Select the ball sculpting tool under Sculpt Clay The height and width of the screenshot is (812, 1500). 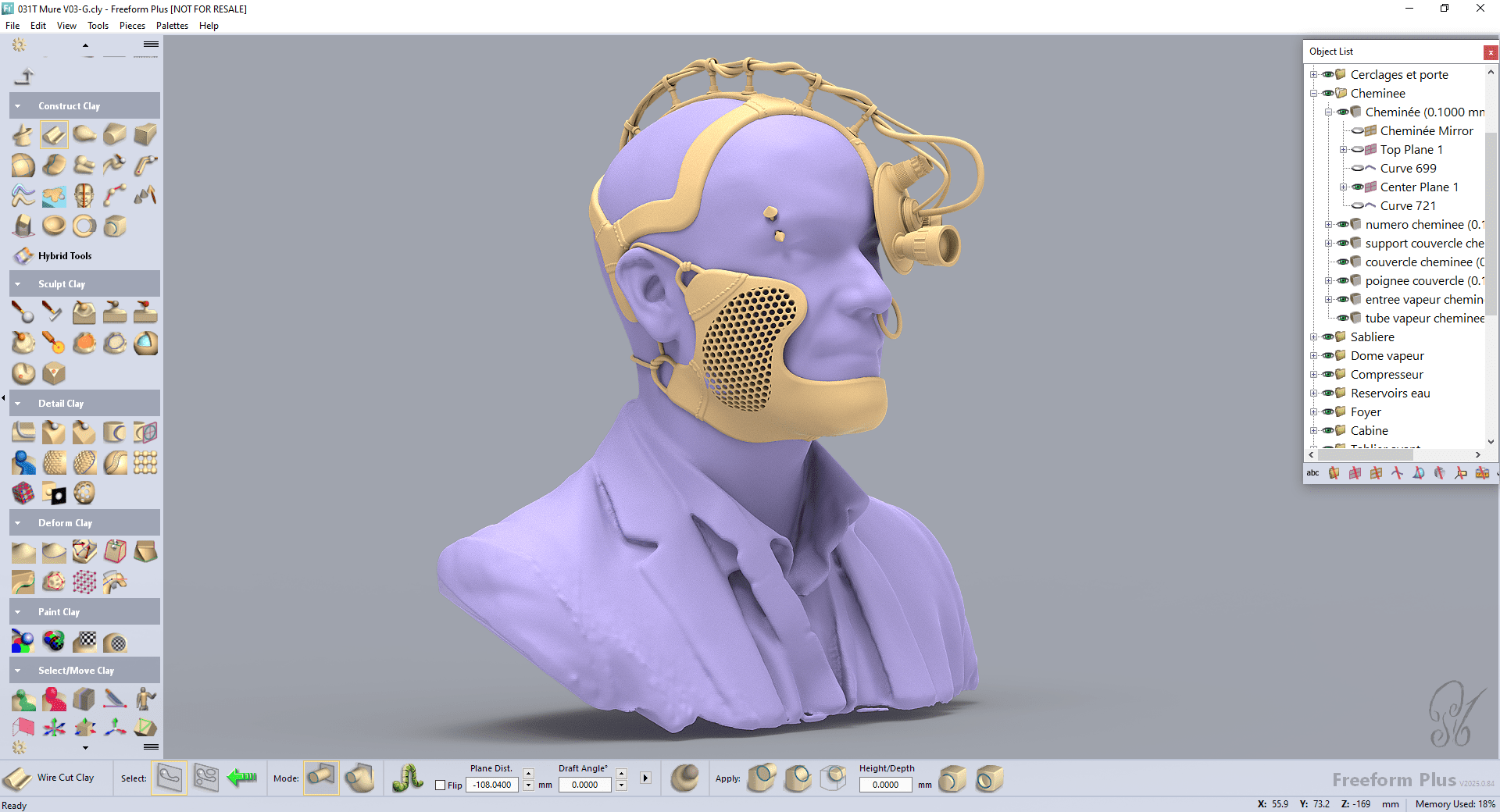point(23,312)
